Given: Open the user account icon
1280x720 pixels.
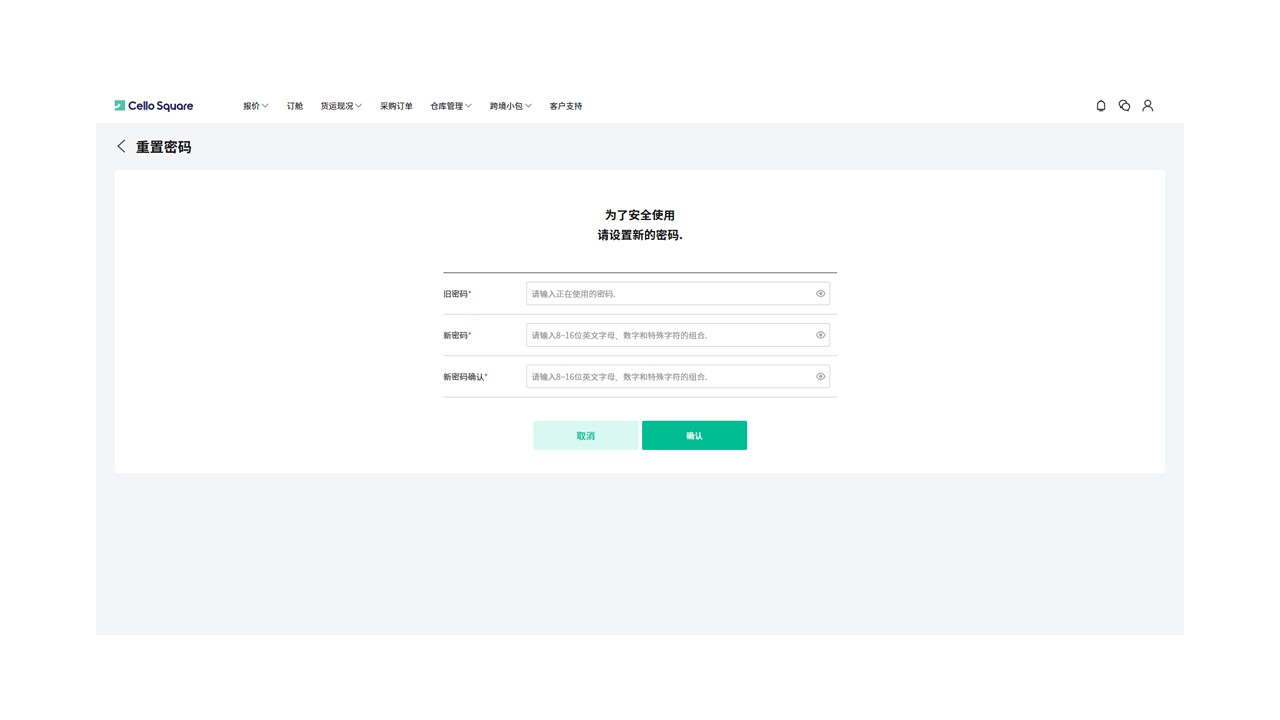Looking at the screenshot, I should pyautogui.click(x=1148, y=106).
